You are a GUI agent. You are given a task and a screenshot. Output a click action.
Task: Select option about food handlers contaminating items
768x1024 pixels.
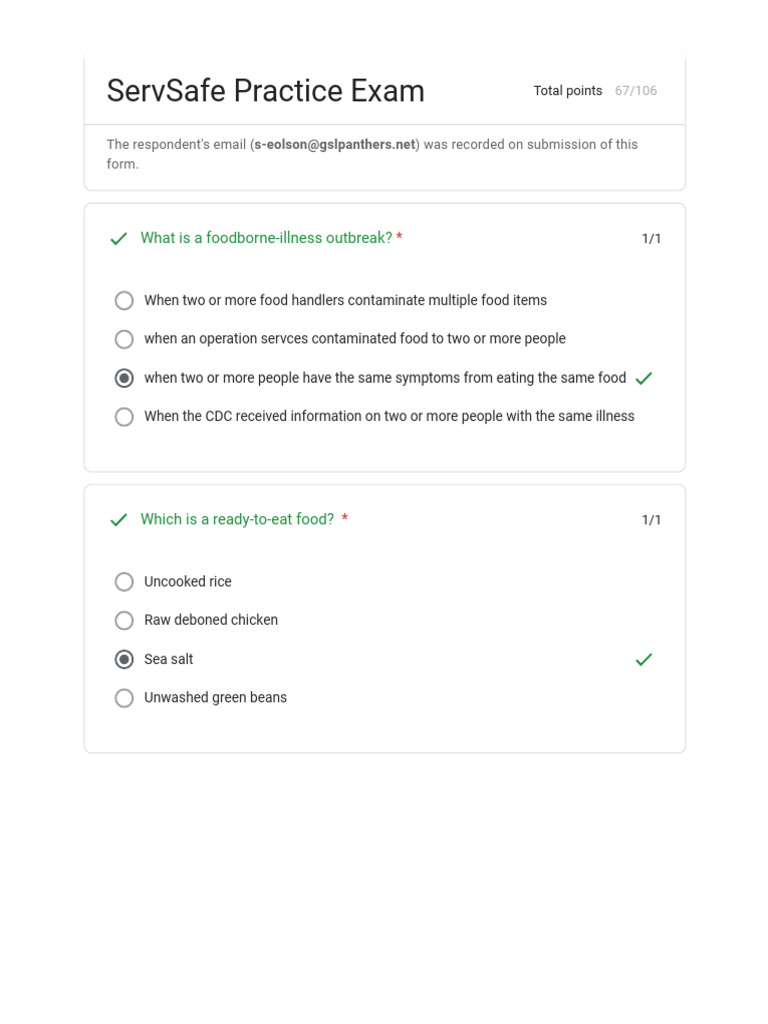point(124,300)
